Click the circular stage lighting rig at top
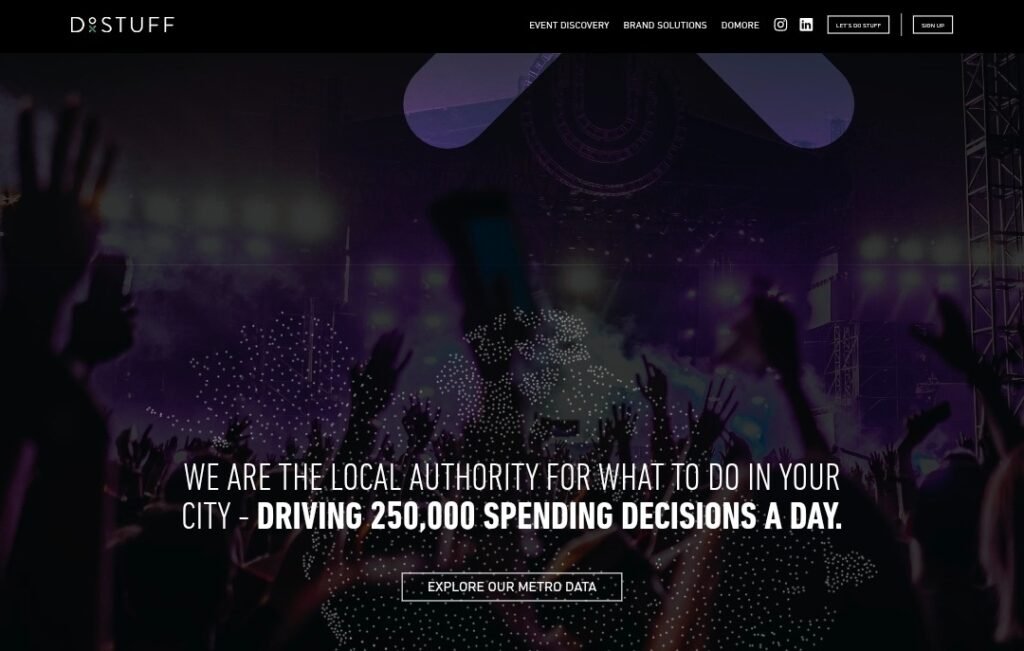The image size is (1024, 651). (604, 124)
